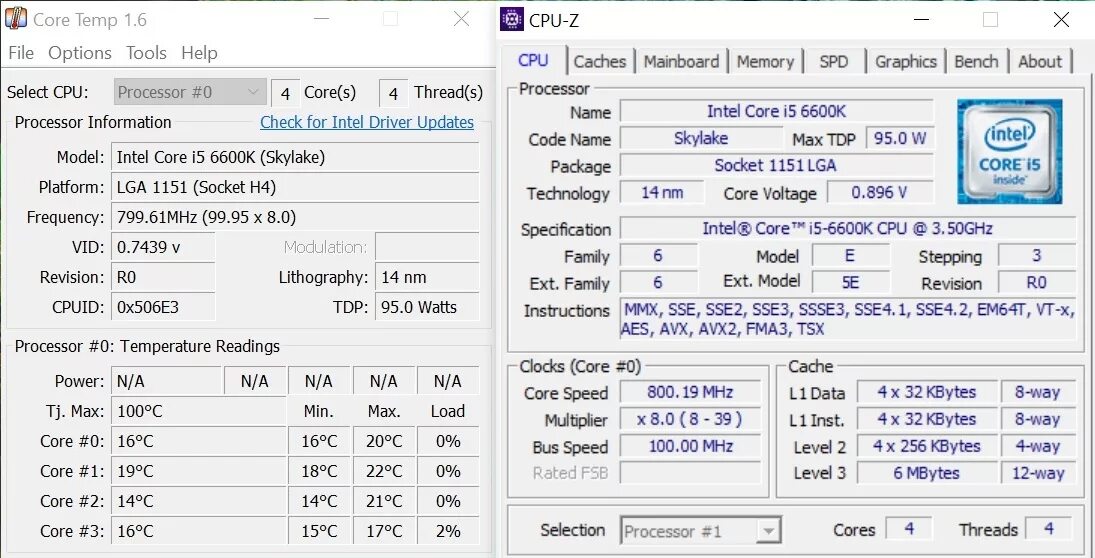
Task: Click the Level 2 value 4 x 256 KBytes
Action: coord(927,446)
